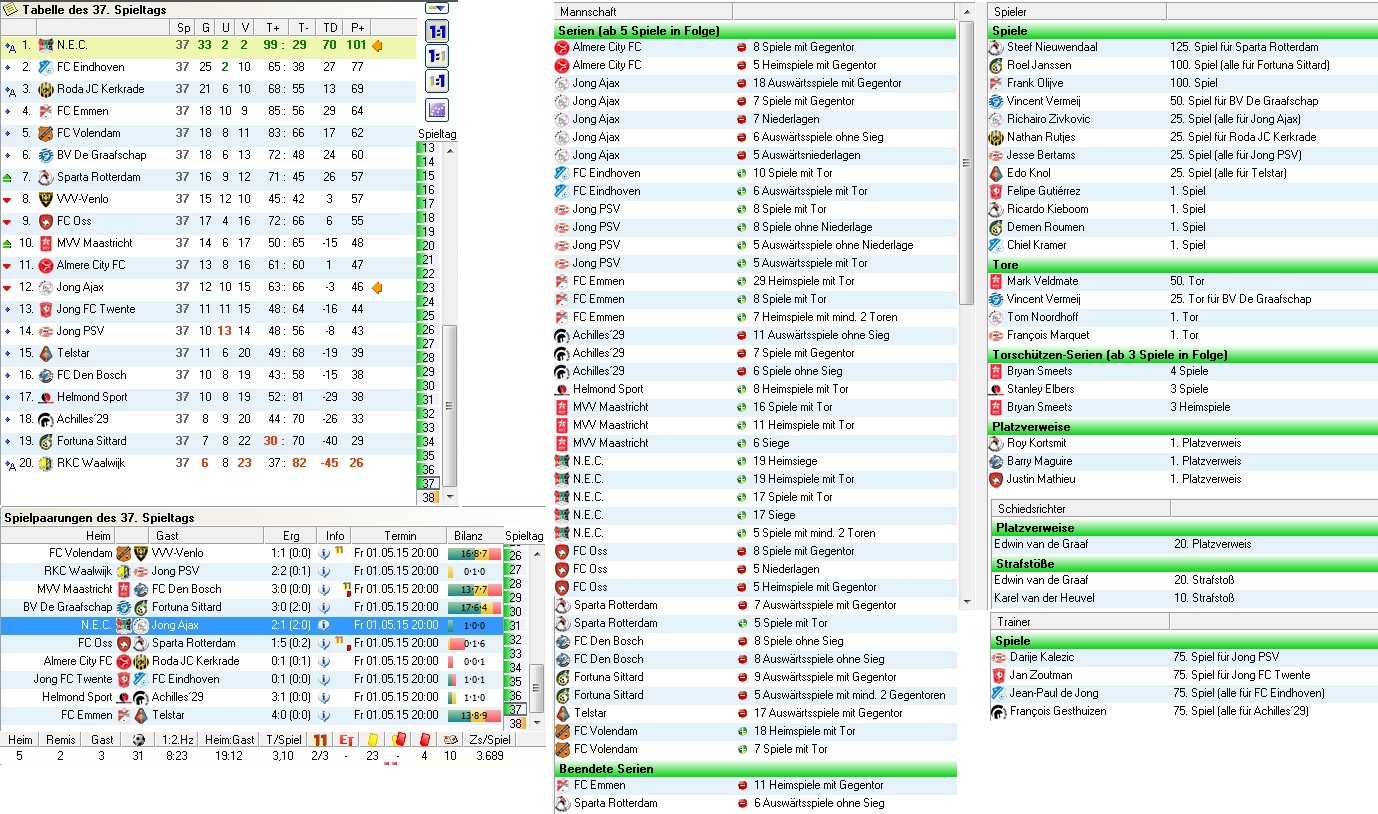Select Bryan Smeets 4 Spiele row
The height and width of the screenshot is (814, 1378).
[x=1182, y=371]
